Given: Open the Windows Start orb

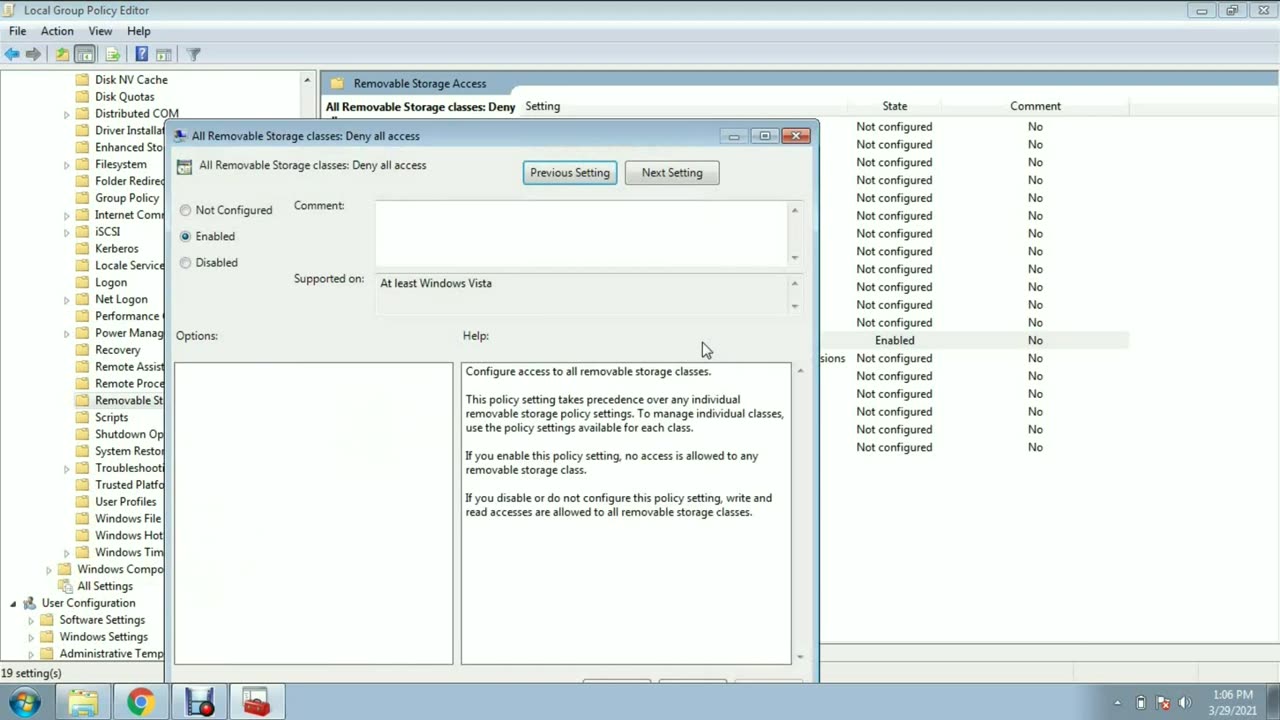Looking at the screenshot, I should point(24,702).
